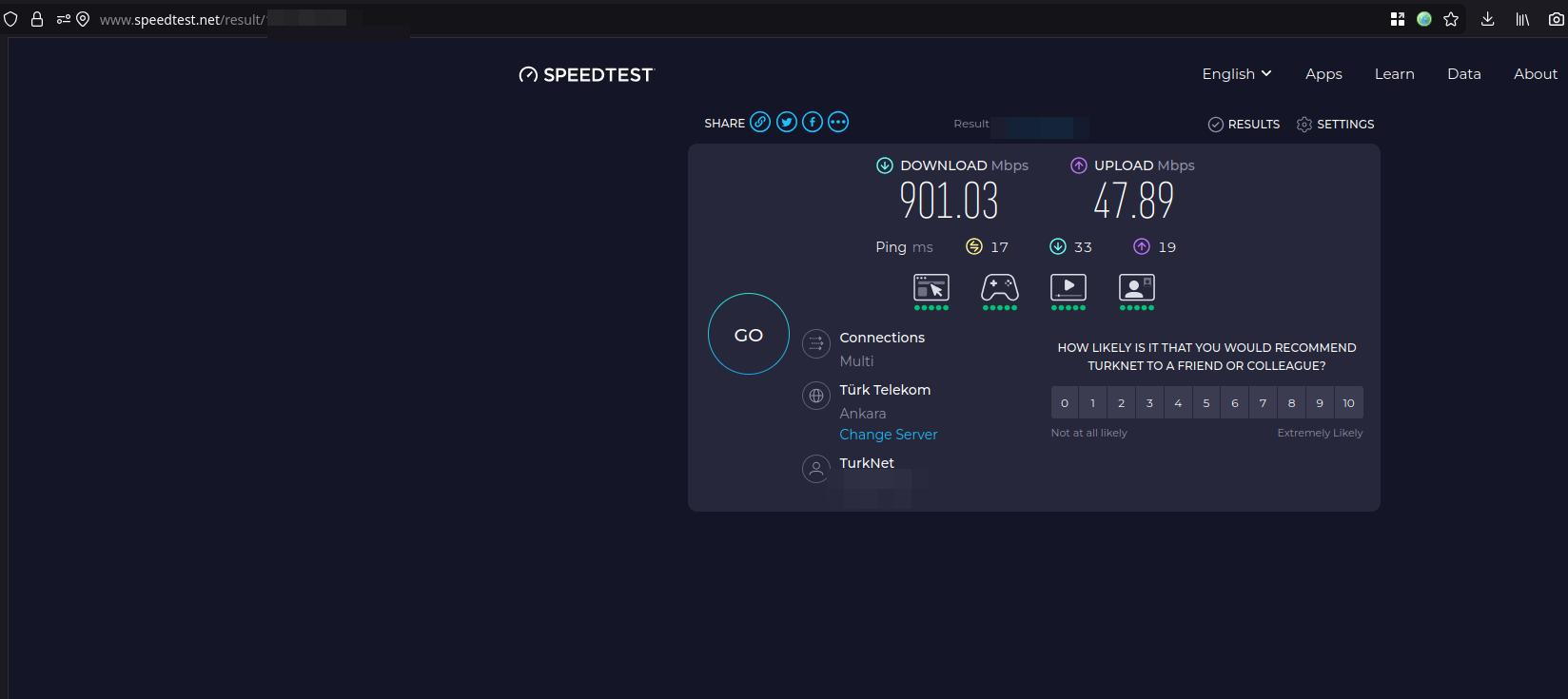Screen dimensions: 1568x699
Task: Click the location permission pin icon
Action: click(83, 19)
